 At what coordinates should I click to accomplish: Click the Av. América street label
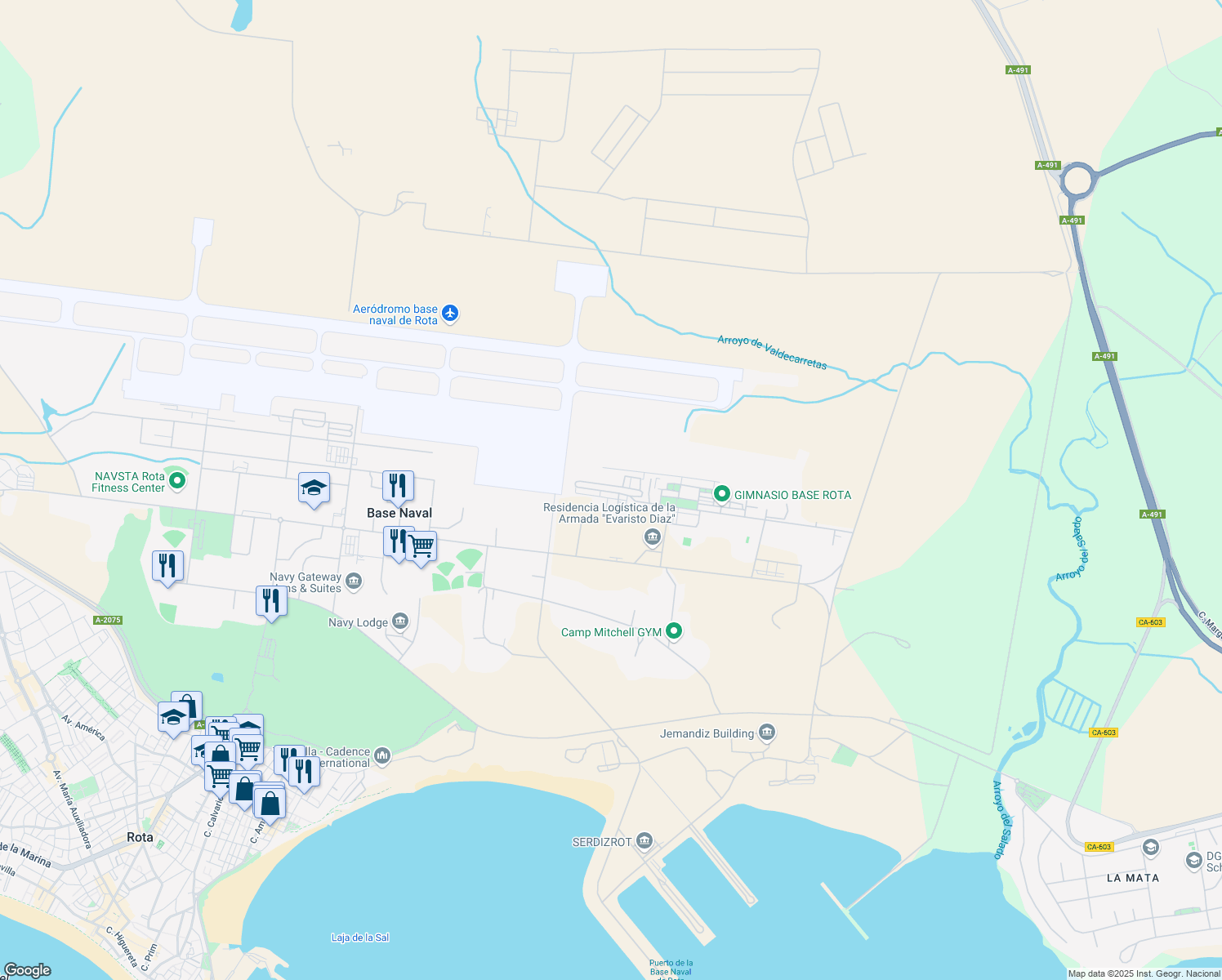(x=83, y=728)
